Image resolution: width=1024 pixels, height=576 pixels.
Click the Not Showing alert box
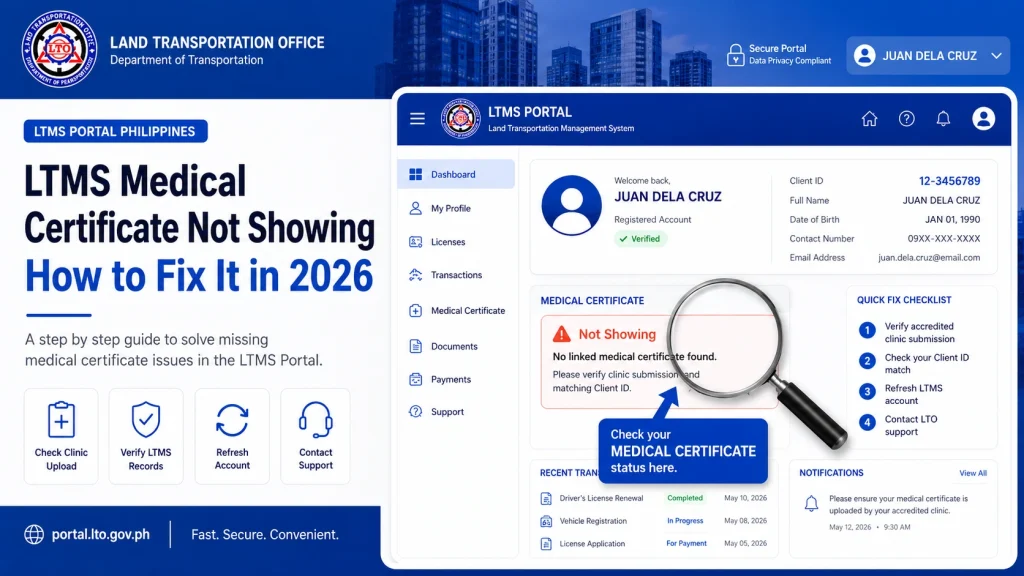pyautogui.click(x=659, y=362)
